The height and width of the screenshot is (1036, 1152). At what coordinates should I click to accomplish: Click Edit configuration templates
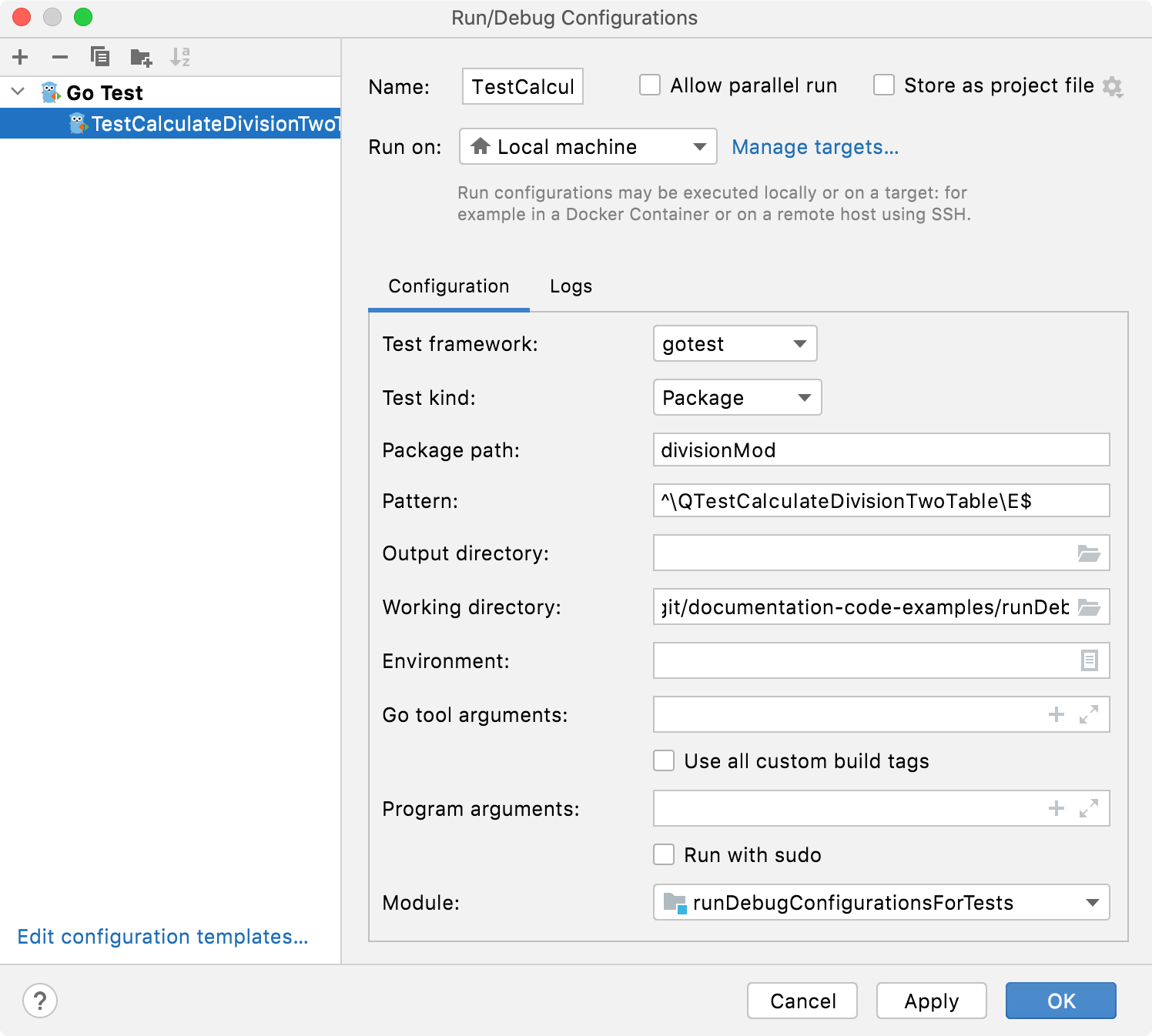162,936
